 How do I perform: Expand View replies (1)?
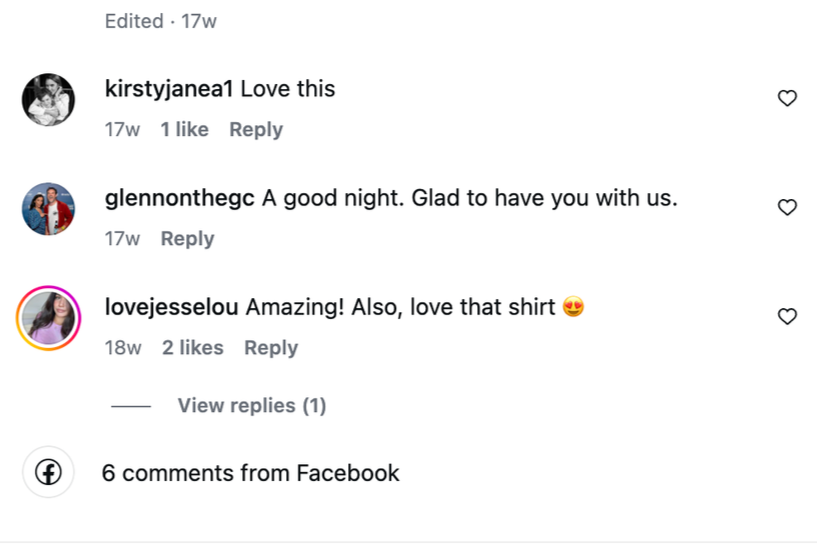coord(251,406)
